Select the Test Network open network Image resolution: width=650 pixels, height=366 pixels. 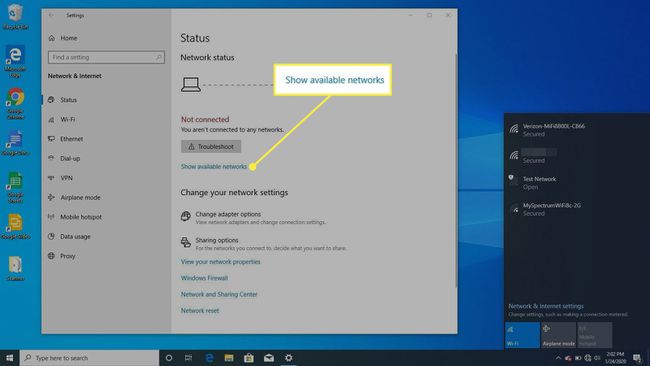[x=576, y=183]
